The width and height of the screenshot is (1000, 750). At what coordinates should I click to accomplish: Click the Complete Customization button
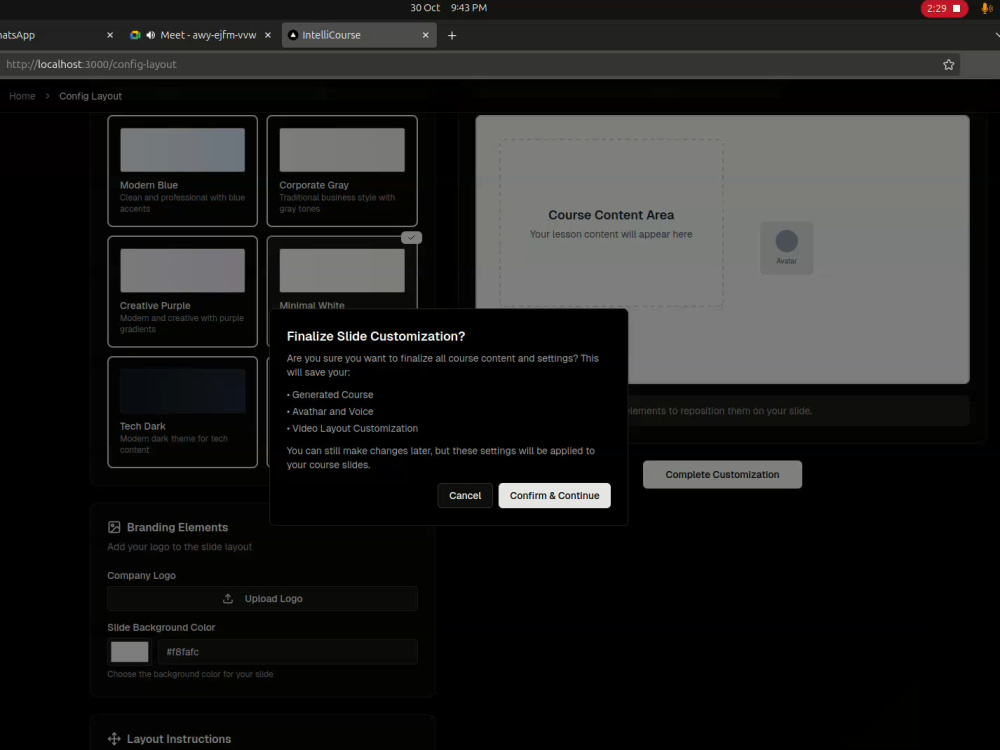pos(722,474)
